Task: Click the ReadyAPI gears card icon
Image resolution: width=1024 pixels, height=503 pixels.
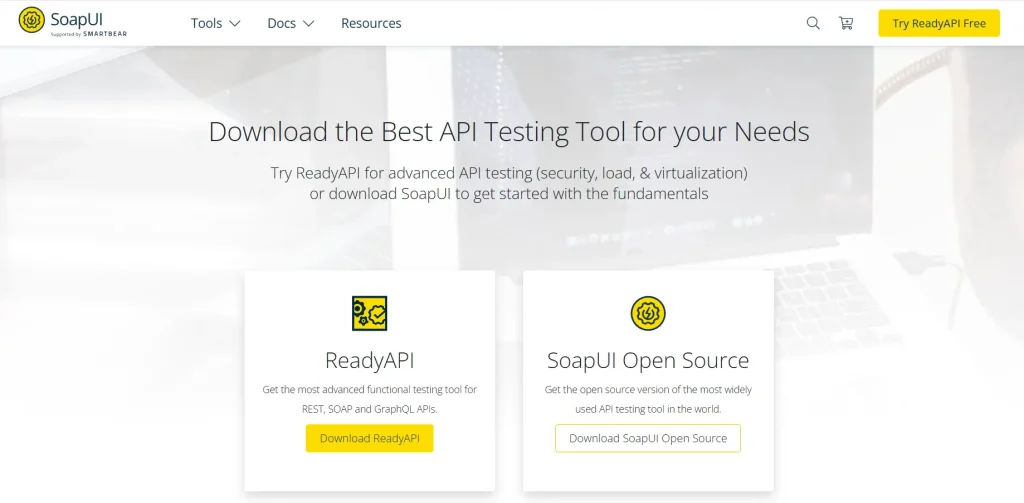Action: tap(370, 313)
